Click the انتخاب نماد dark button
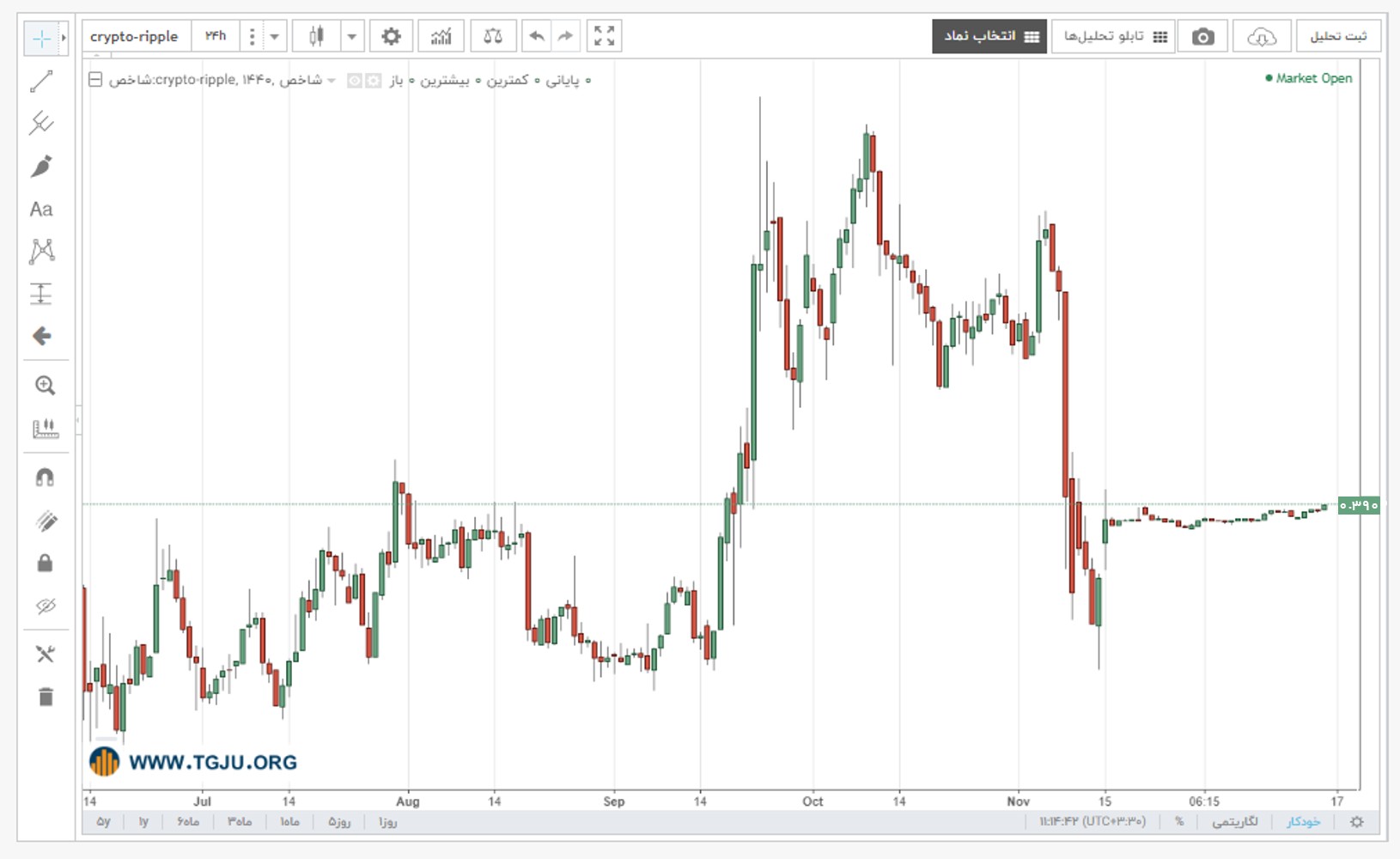 click(989, 36)
